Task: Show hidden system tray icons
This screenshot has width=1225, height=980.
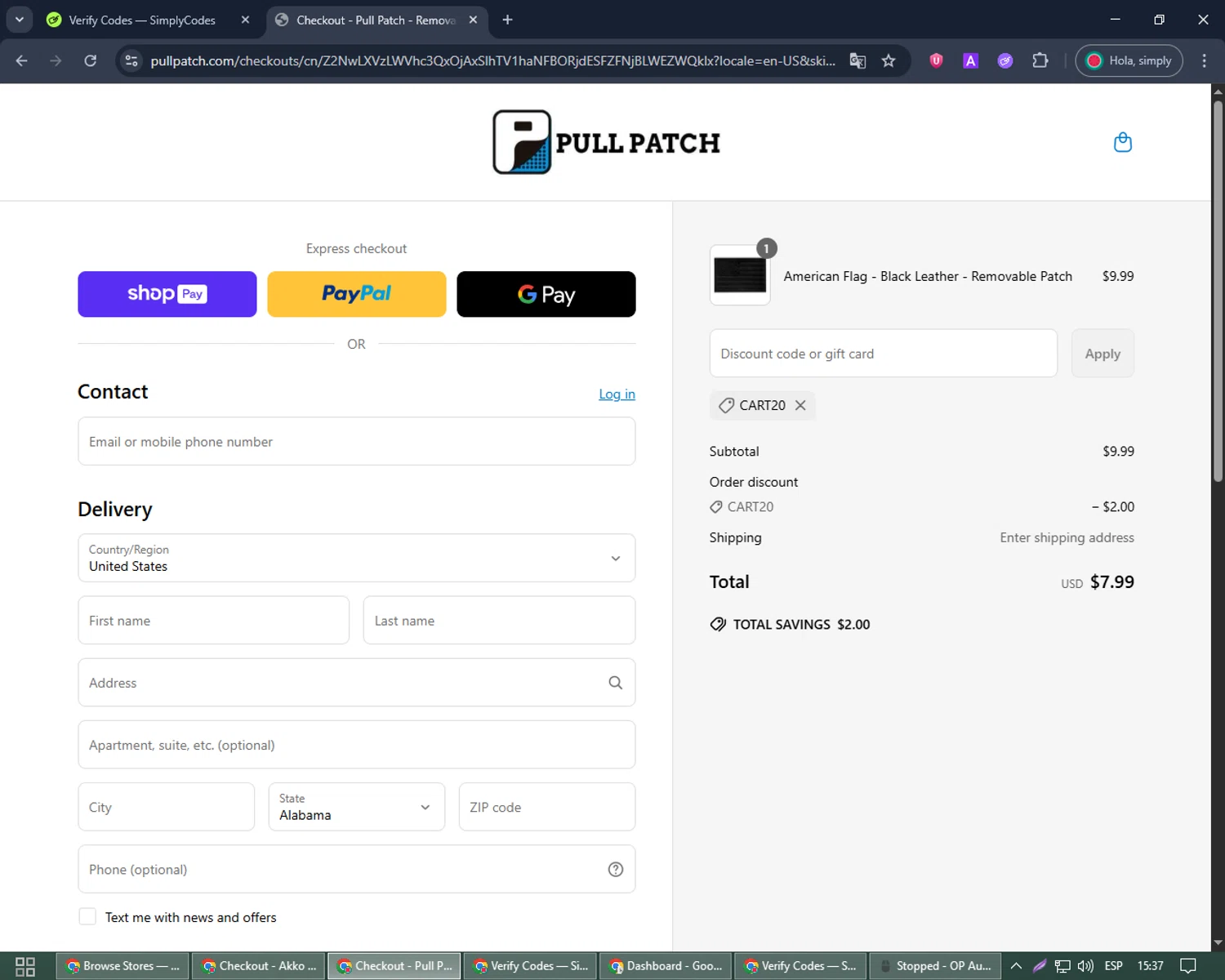Action: (x=1016, y=966)
